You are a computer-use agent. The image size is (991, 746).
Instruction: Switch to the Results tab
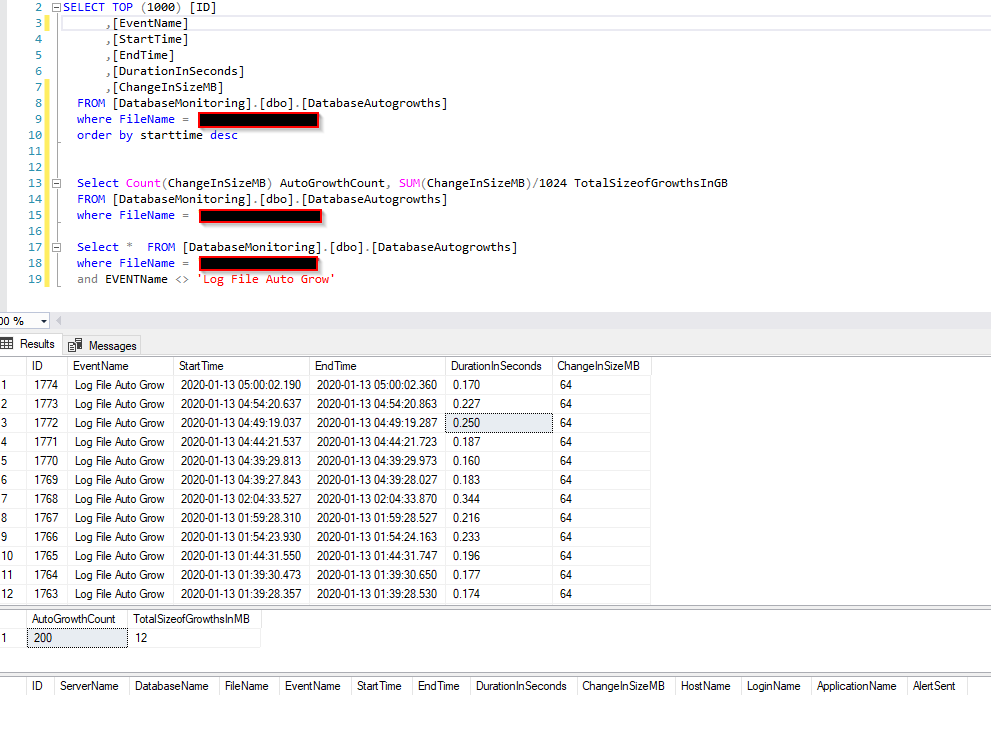click(30, 344)
